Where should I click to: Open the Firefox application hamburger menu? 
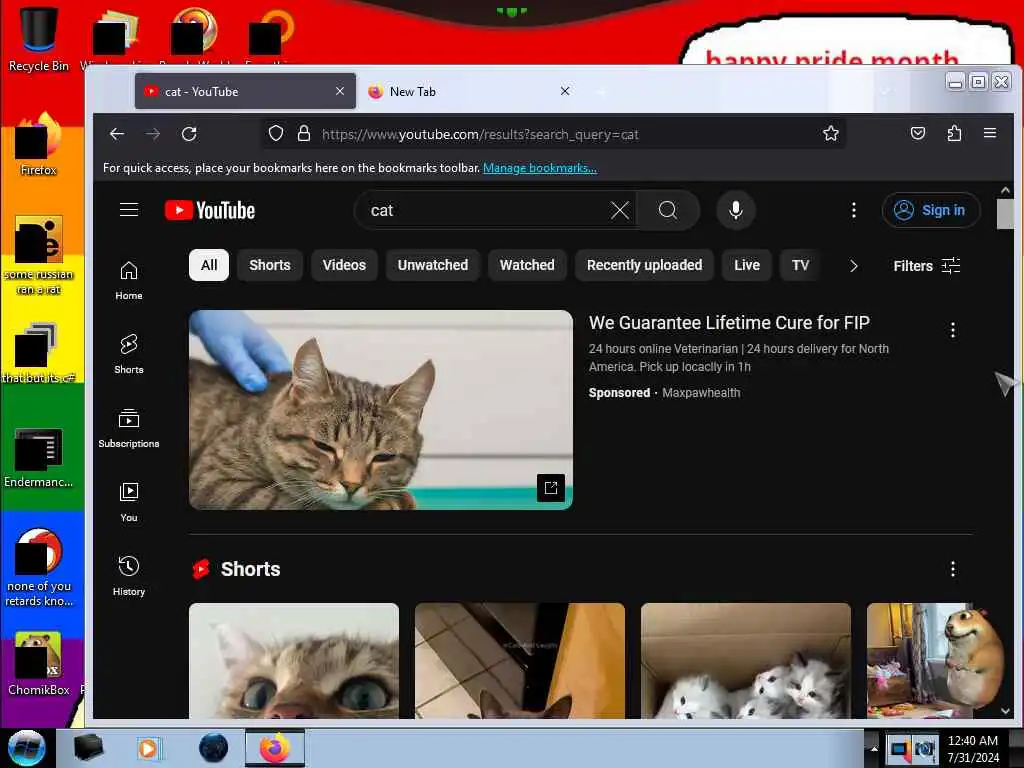(x=990, y=133)
